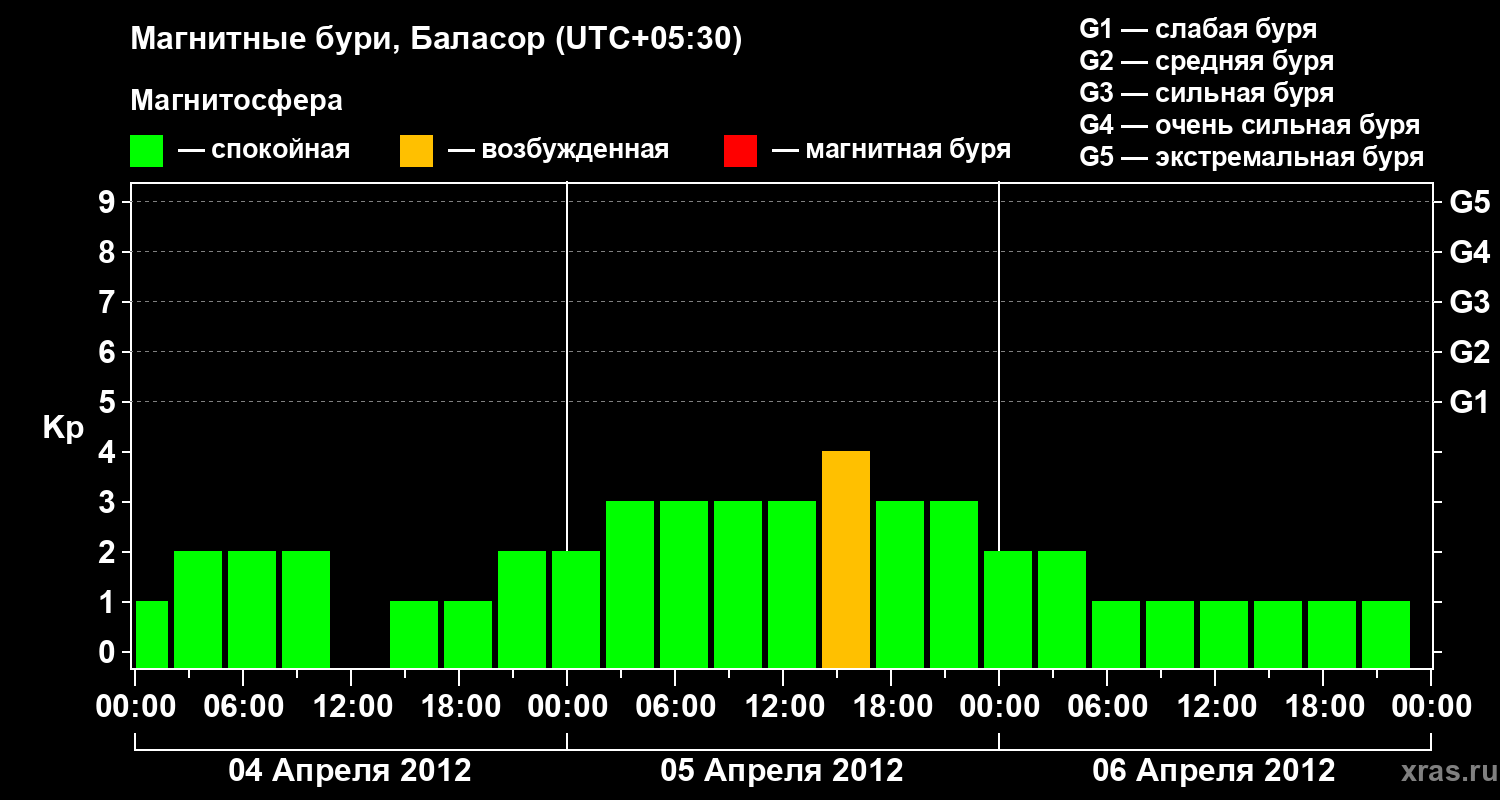Click the 'G3 — сильная буря' legend text
Image resolution: width=1500 pixels, height=800 pixels.
pyautogui.click(x=1207, y=93)
